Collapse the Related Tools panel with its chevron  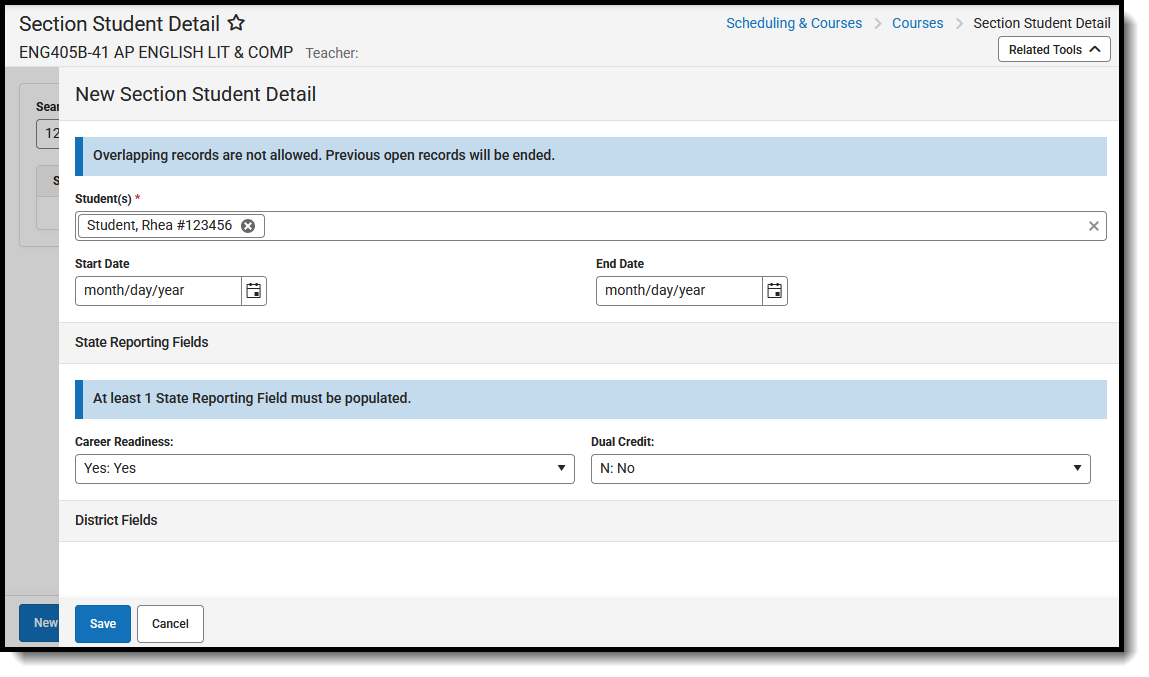1097,48
